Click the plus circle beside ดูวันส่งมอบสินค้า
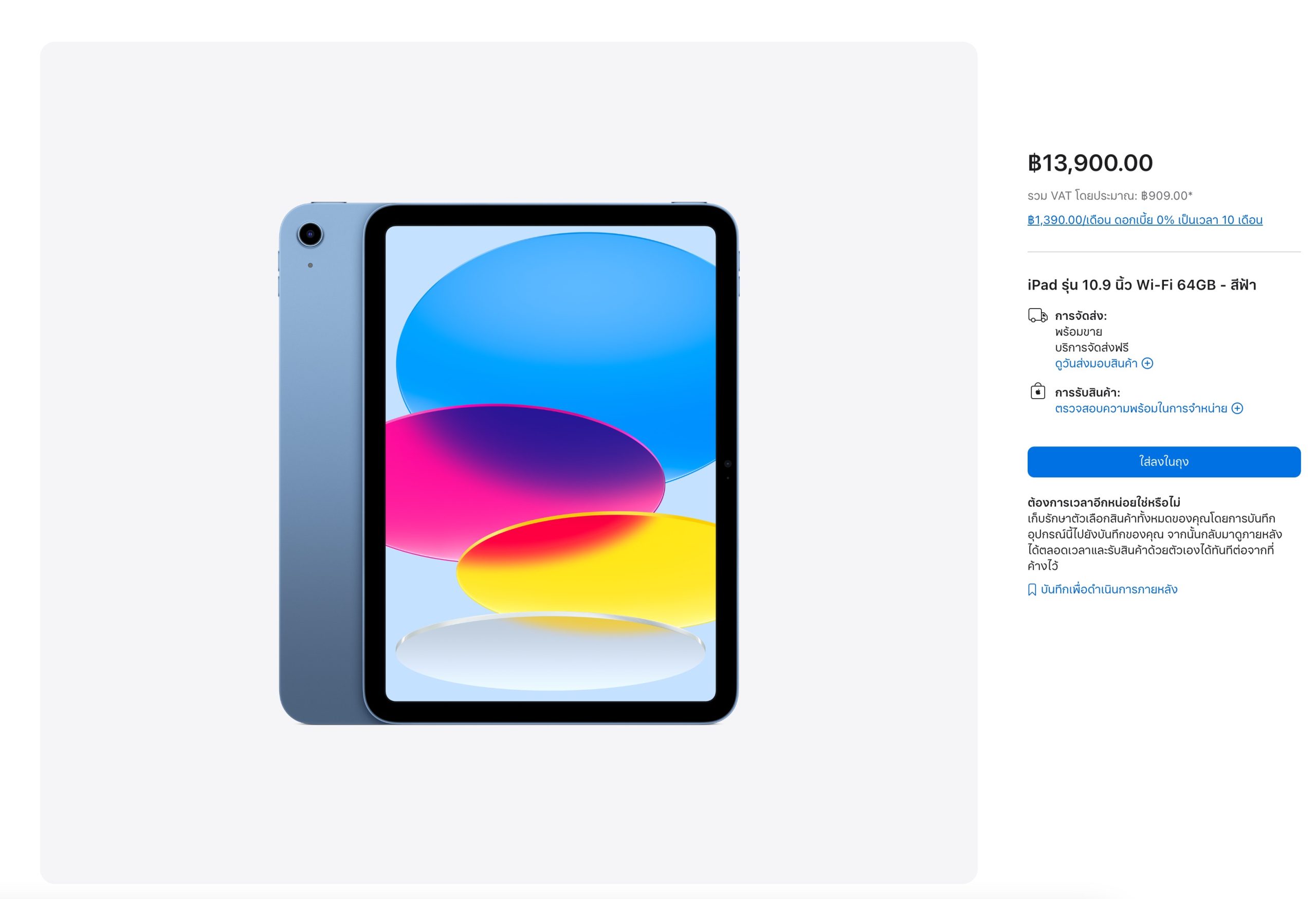 coord(1147,364)
